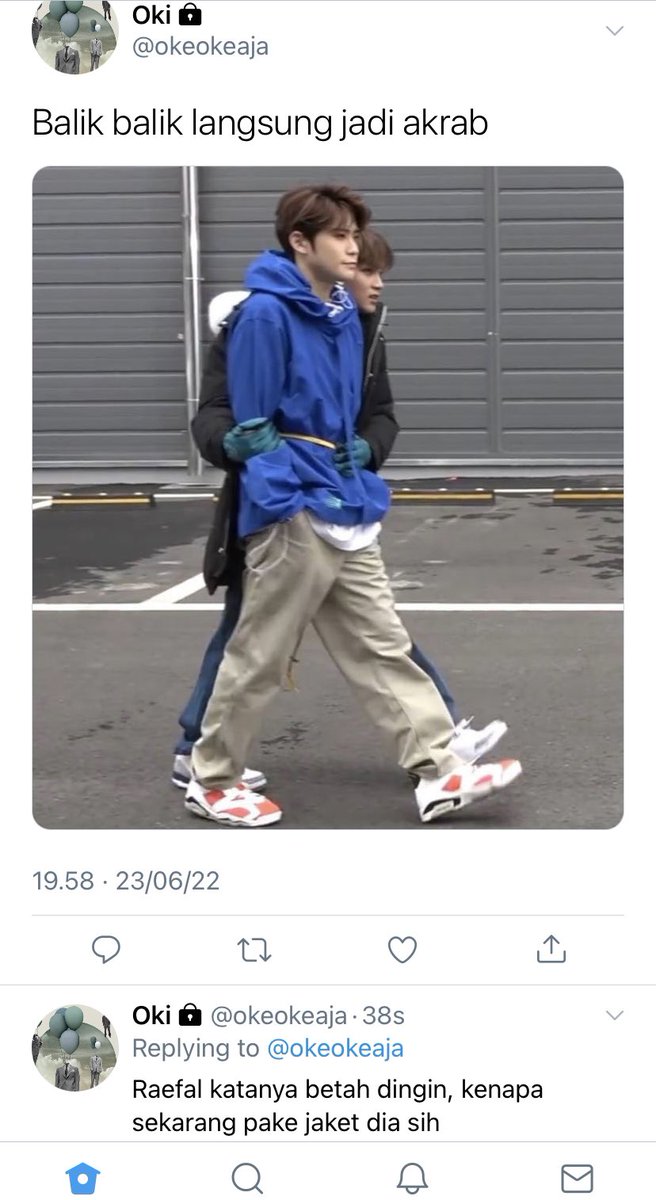Open the tweet photo in full view
The image size is (656, 1200).
click(x=328, y=497)
